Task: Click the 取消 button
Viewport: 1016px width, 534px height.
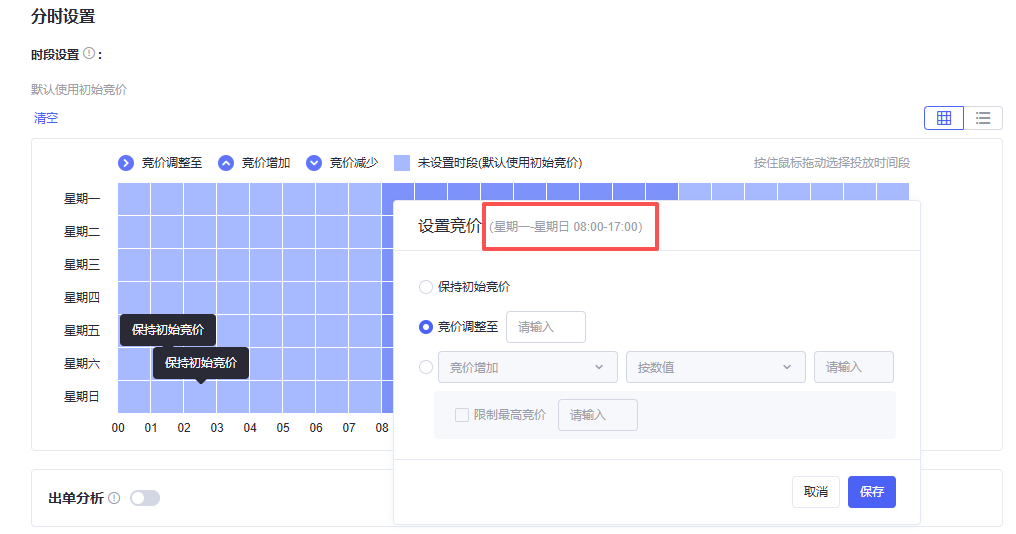Action: 816,492
